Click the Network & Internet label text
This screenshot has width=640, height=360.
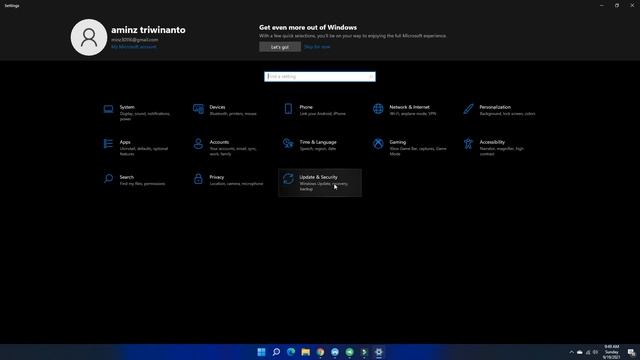pos(409,107)
